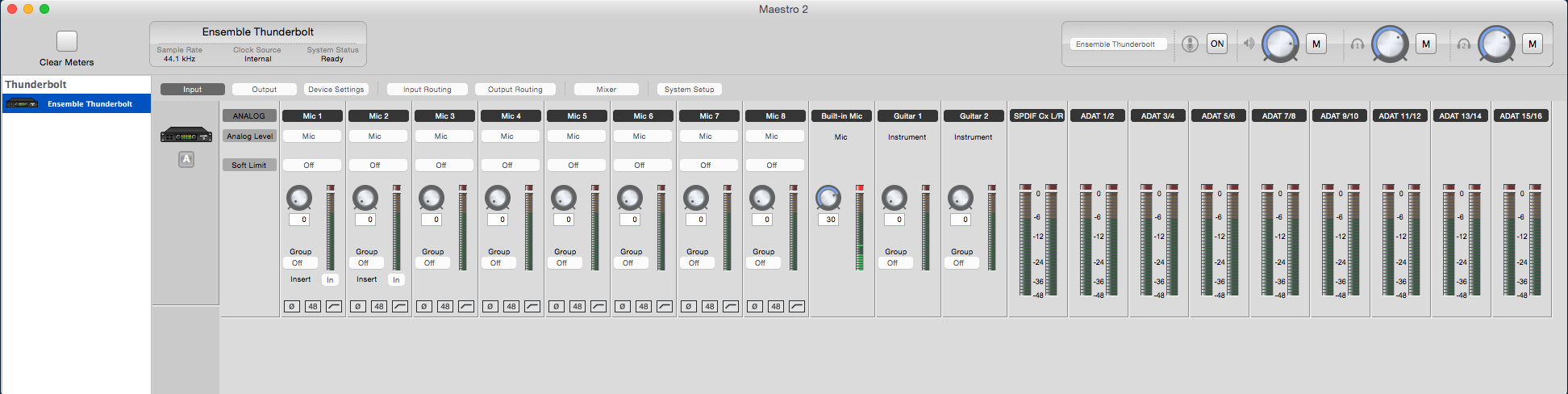The width and height of the screenshot is (1568, 394).
Task: Open the Input Routing tab
Action: pyautogui.click(x=427, y=90)
